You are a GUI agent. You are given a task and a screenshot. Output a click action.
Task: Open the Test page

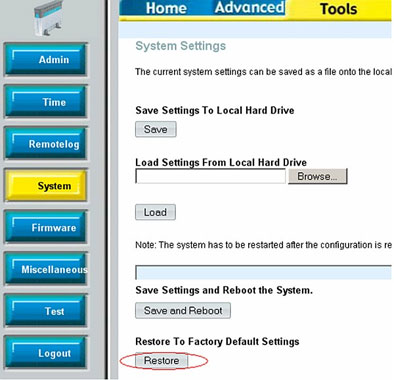tap(45, 311)
